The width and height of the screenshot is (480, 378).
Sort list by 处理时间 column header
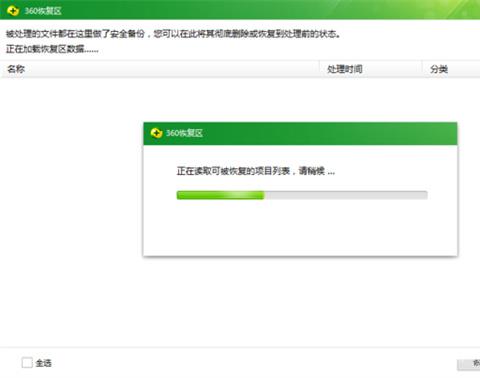tap(371, 69)
